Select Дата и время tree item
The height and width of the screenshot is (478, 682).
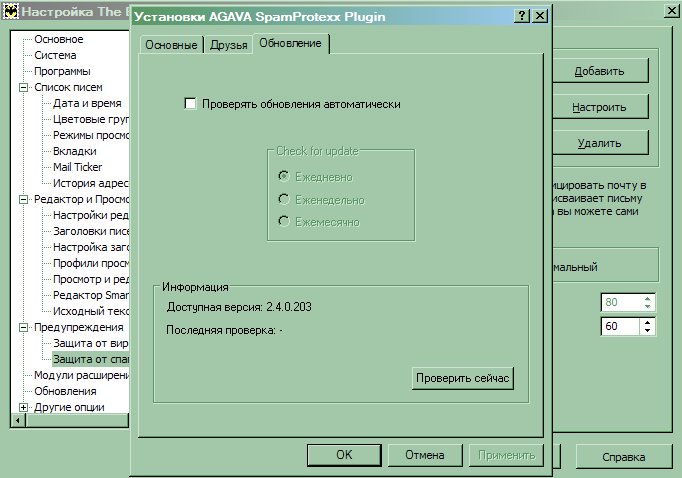(87, 104)
